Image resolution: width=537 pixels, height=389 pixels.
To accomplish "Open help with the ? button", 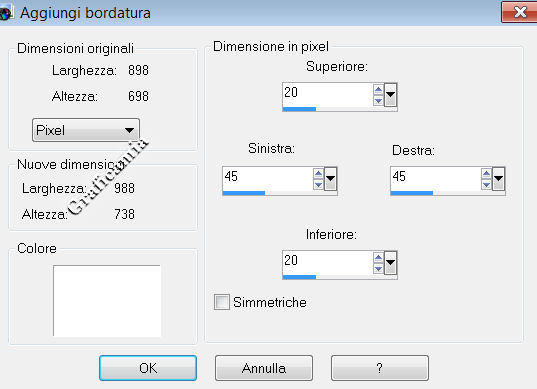I will (380, 368).
